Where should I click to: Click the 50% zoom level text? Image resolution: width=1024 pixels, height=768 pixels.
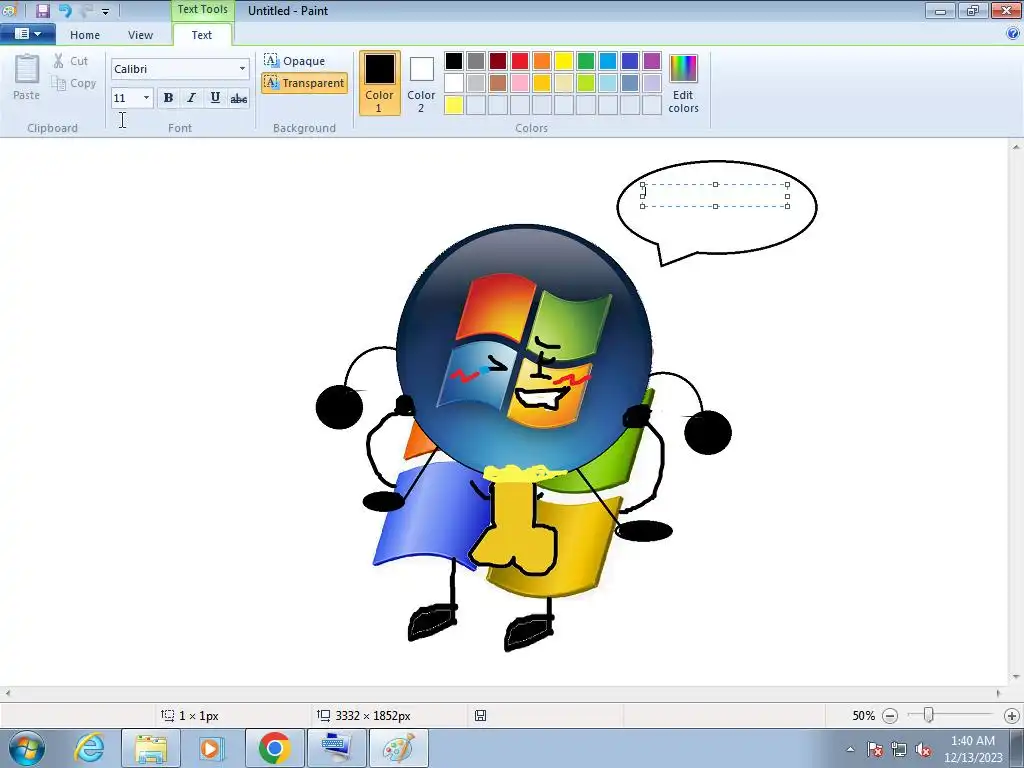point(863,716)
